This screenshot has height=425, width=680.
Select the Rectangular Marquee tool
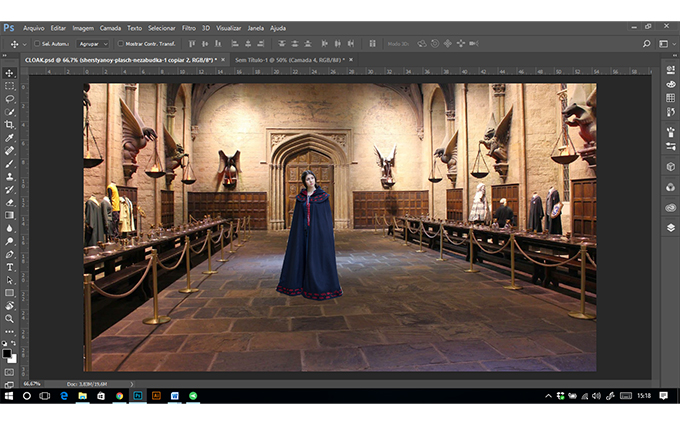9,86
